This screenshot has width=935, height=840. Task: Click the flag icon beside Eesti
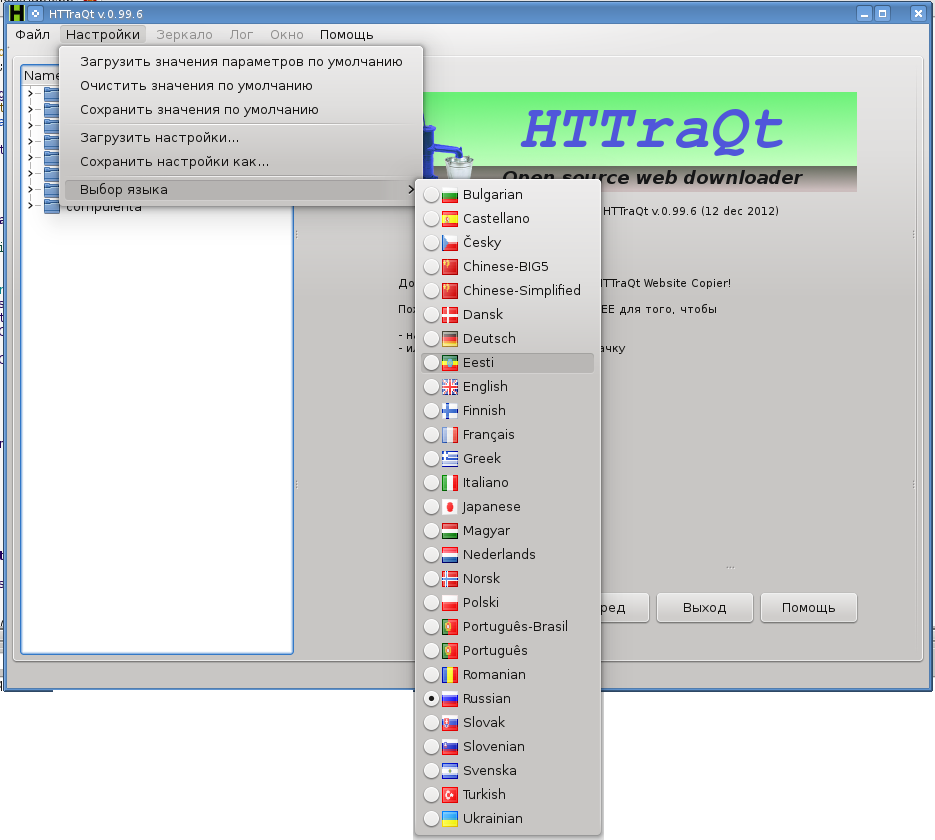click(x=450, y=362)
